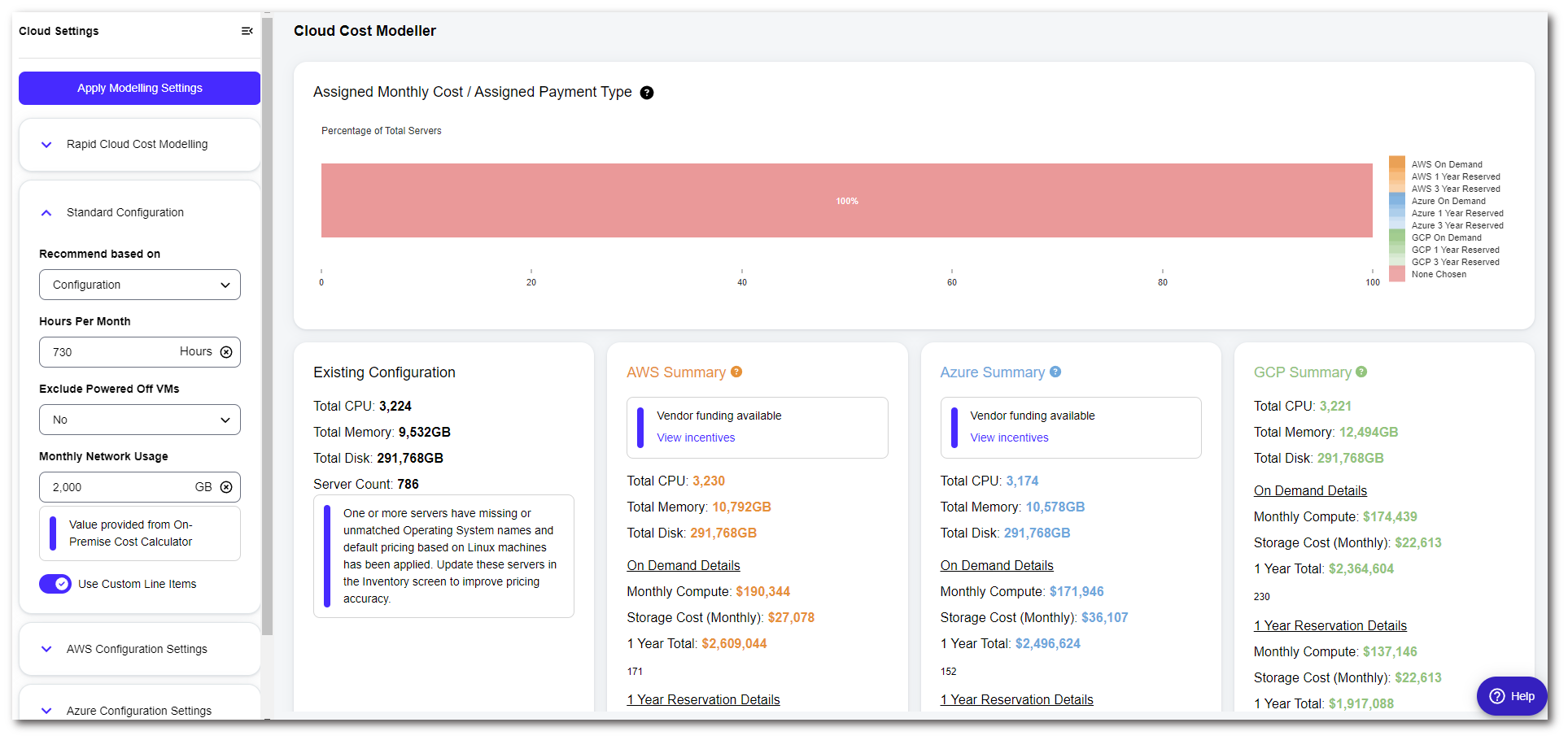This screenshot has width=1568, height=740.
Task: Collapse the Cloud Settings sidebar icon
Action: [x=247, y=31]
